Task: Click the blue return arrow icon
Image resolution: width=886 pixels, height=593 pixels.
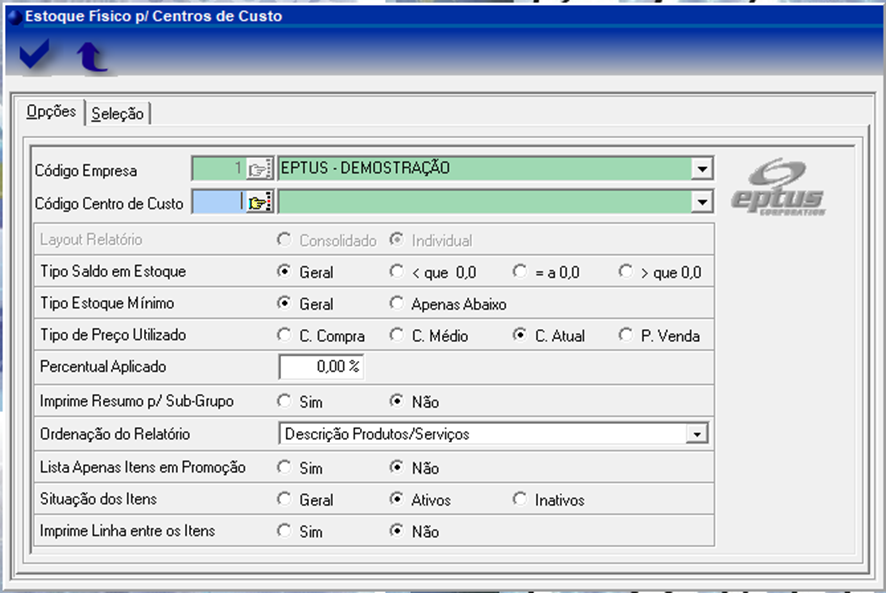Action: point(92,58)
